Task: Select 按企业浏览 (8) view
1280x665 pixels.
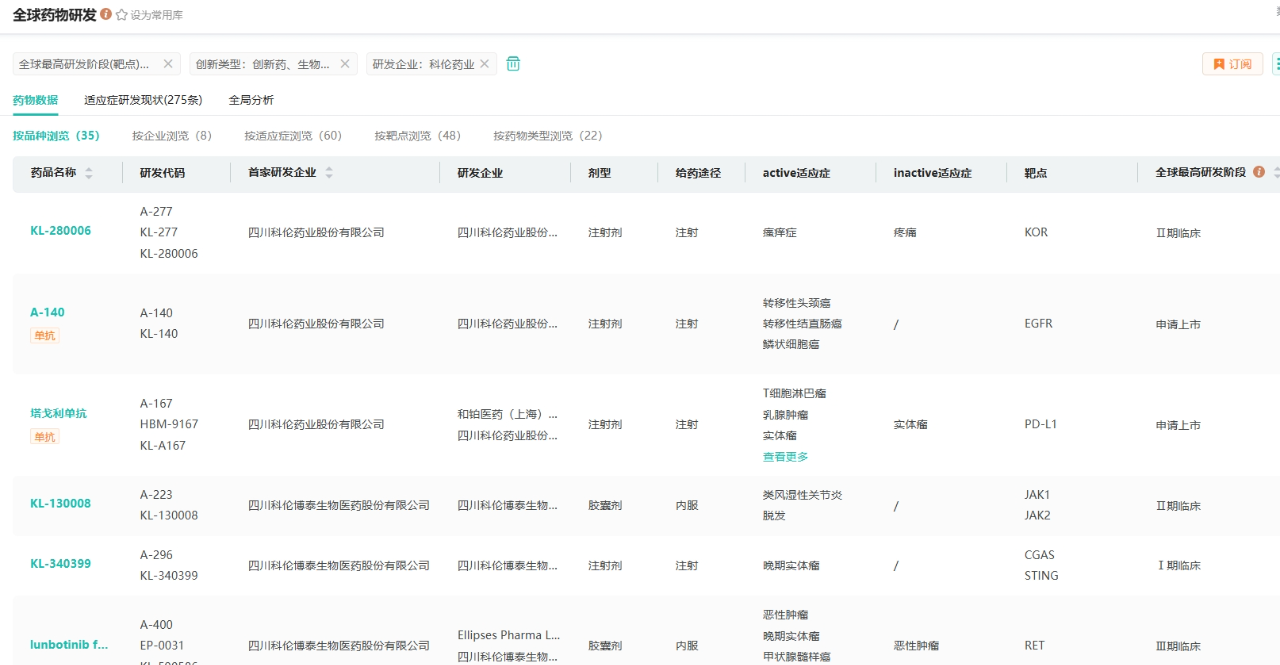Action: 172,136
